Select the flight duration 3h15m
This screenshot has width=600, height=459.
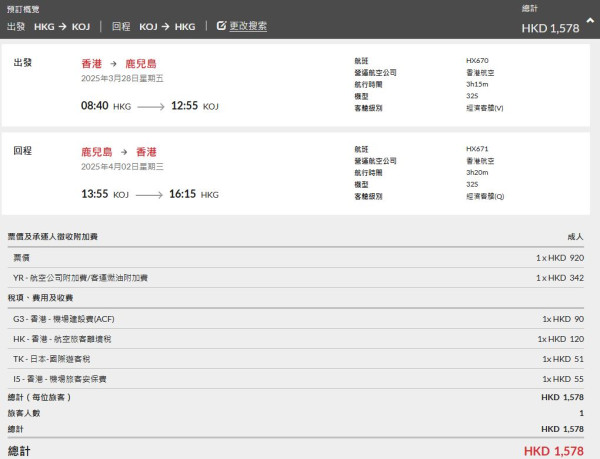(x=477, y=84)
